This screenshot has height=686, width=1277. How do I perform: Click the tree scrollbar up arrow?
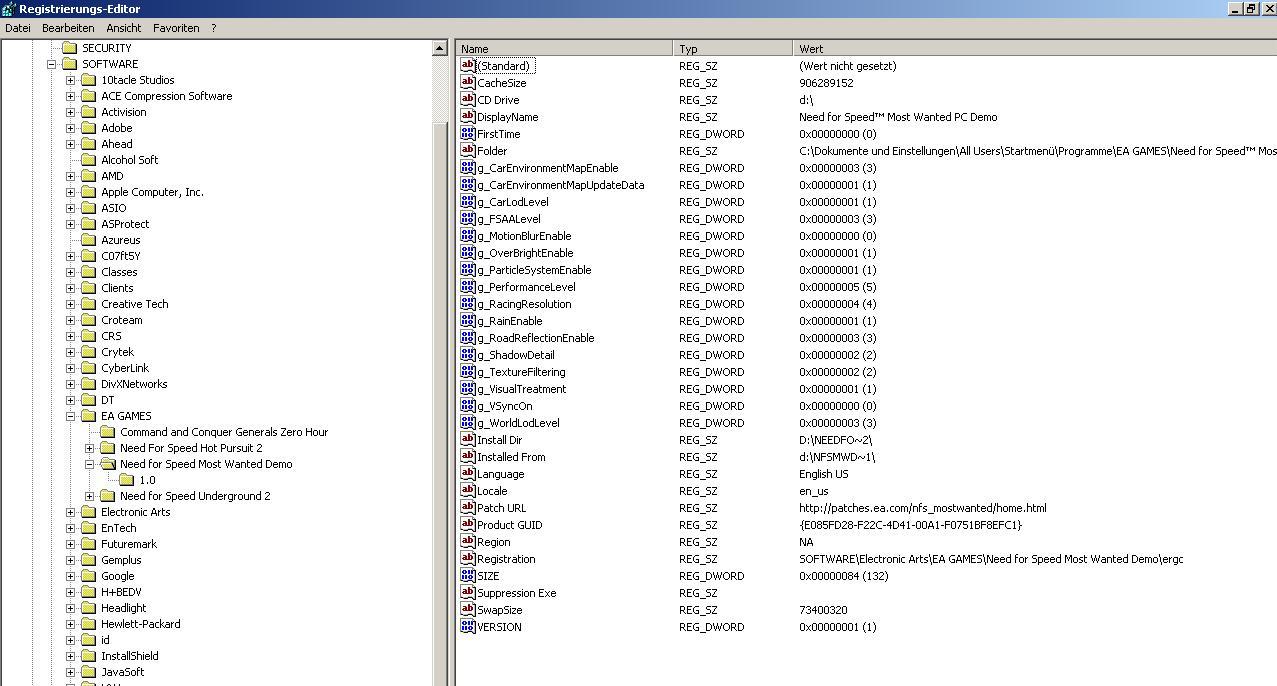point(440,48)
